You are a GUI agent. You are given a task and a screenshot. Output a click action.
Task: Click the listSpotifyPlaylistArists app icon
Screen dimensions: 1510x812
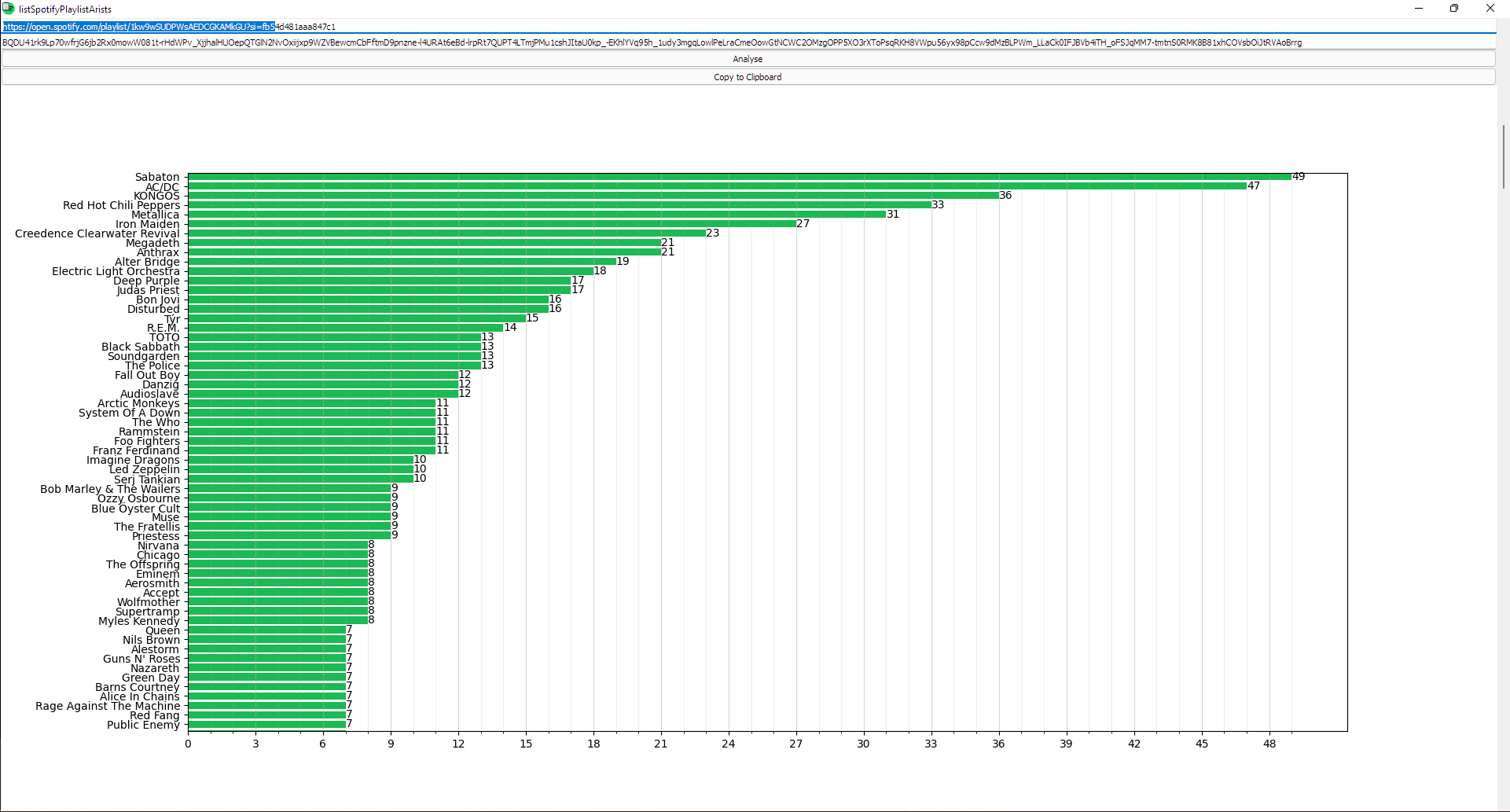[x=9, y=9]
